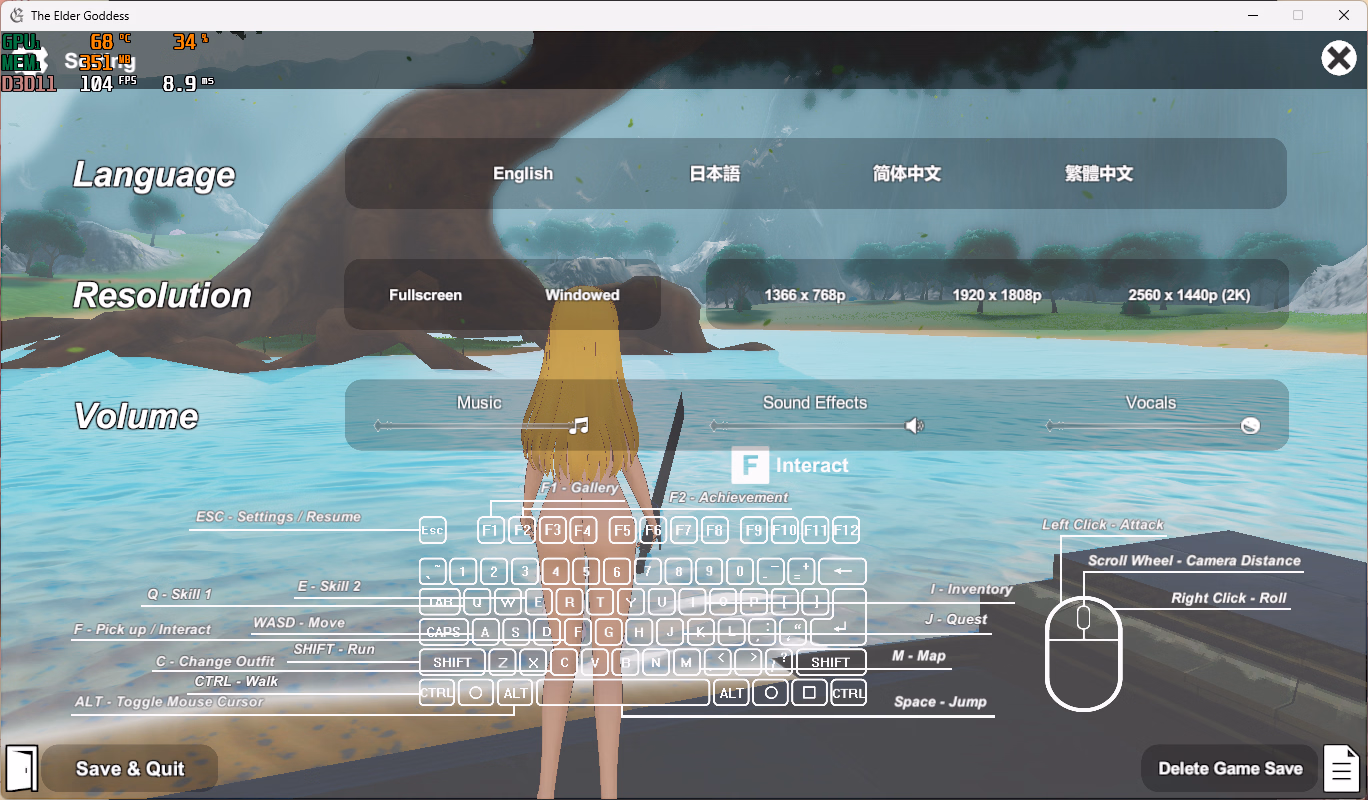Click the F key icon next to Interact

pos(750,465)
